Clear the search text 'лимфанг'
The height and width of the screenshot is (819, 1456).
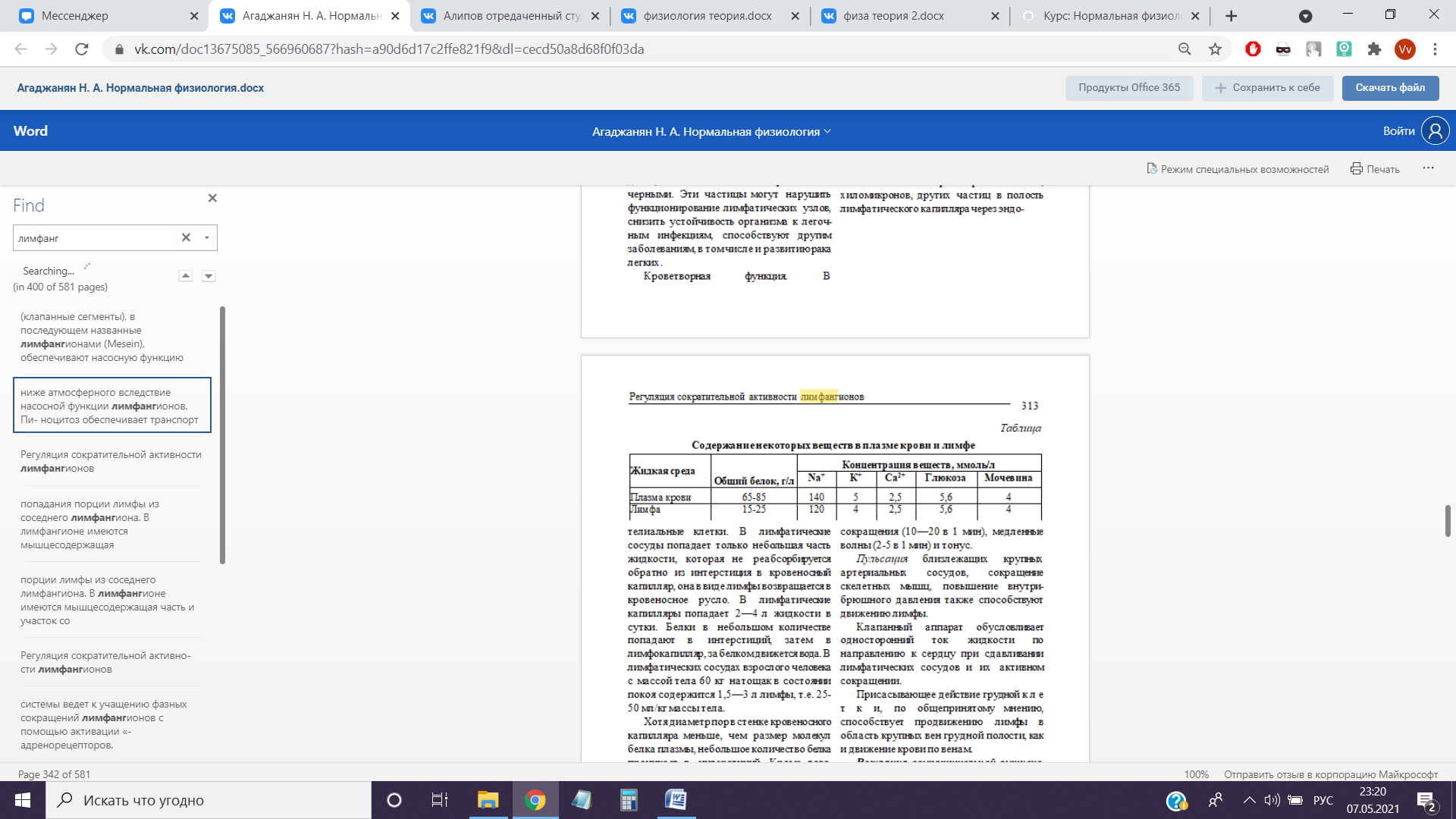click(186, 237)
